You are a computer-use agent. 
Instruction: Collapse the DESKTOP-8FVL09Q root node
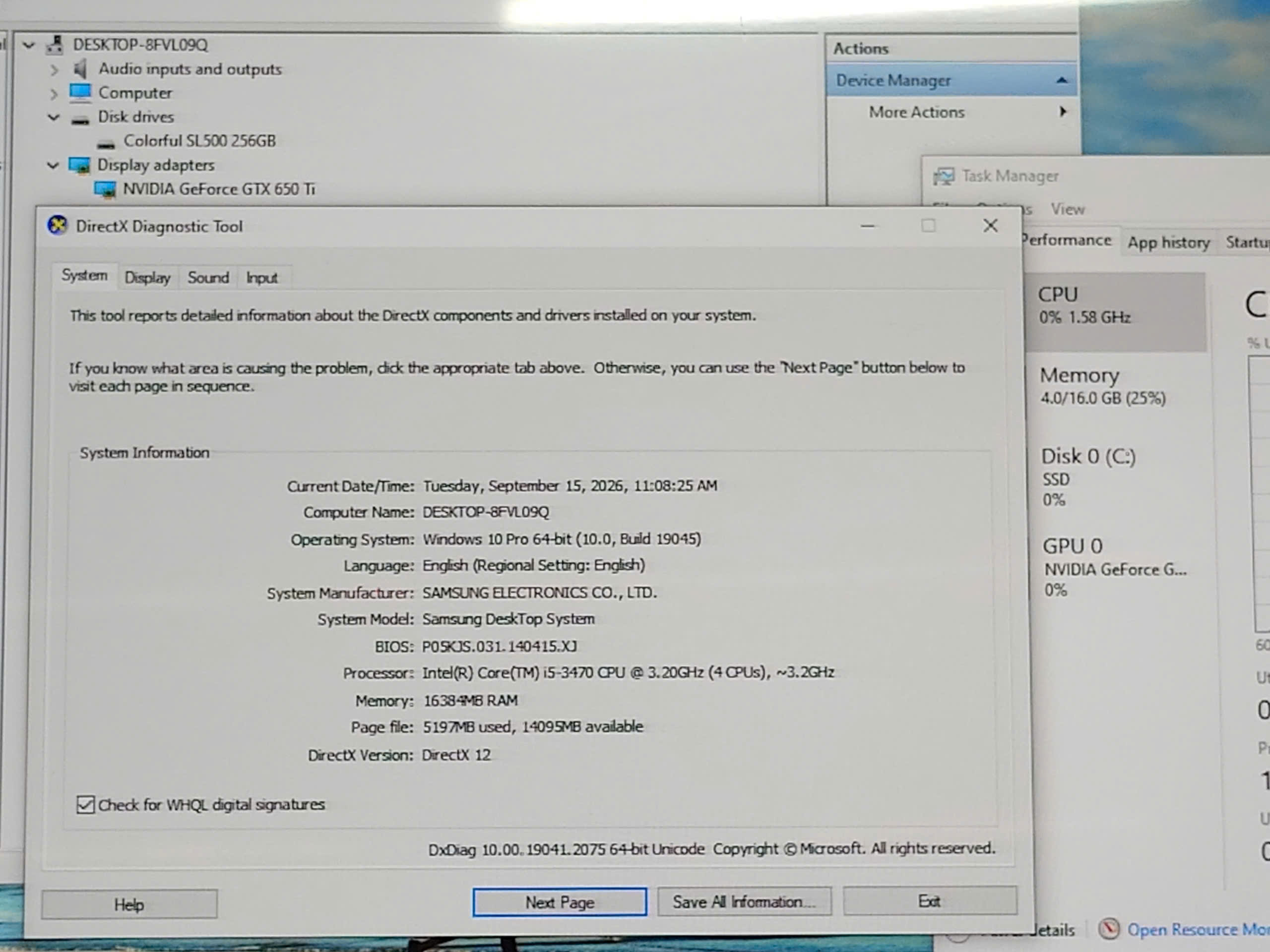click(29, 45)
